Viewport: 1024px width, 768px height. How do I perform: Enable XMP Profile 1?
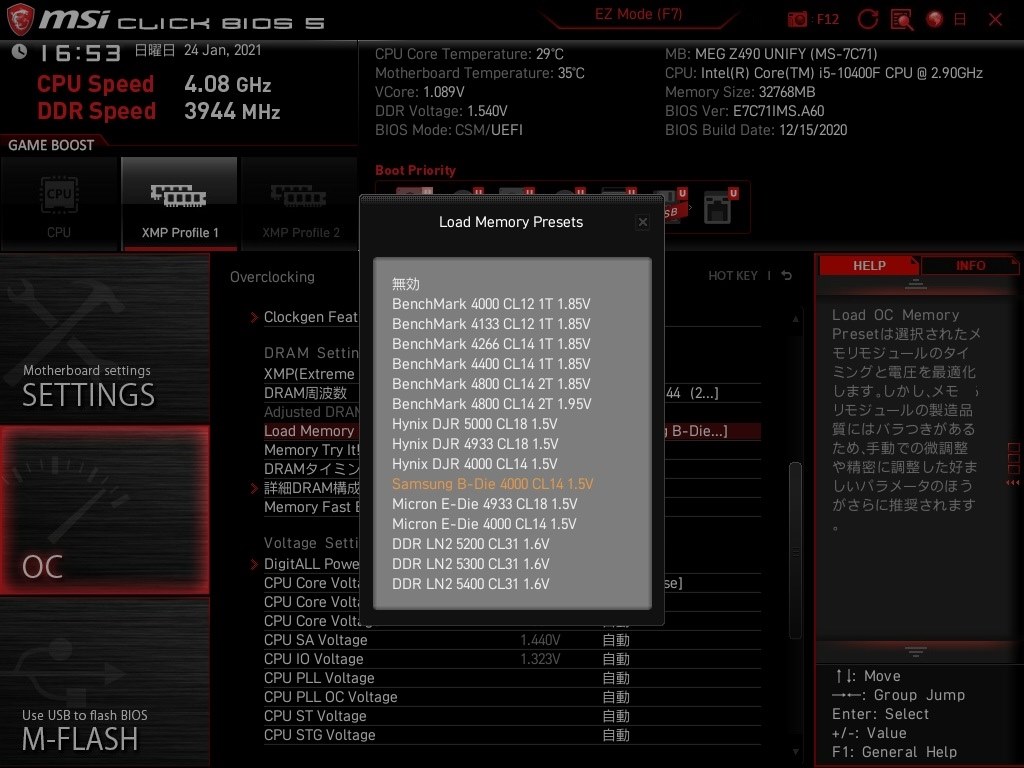coord(180,204)
